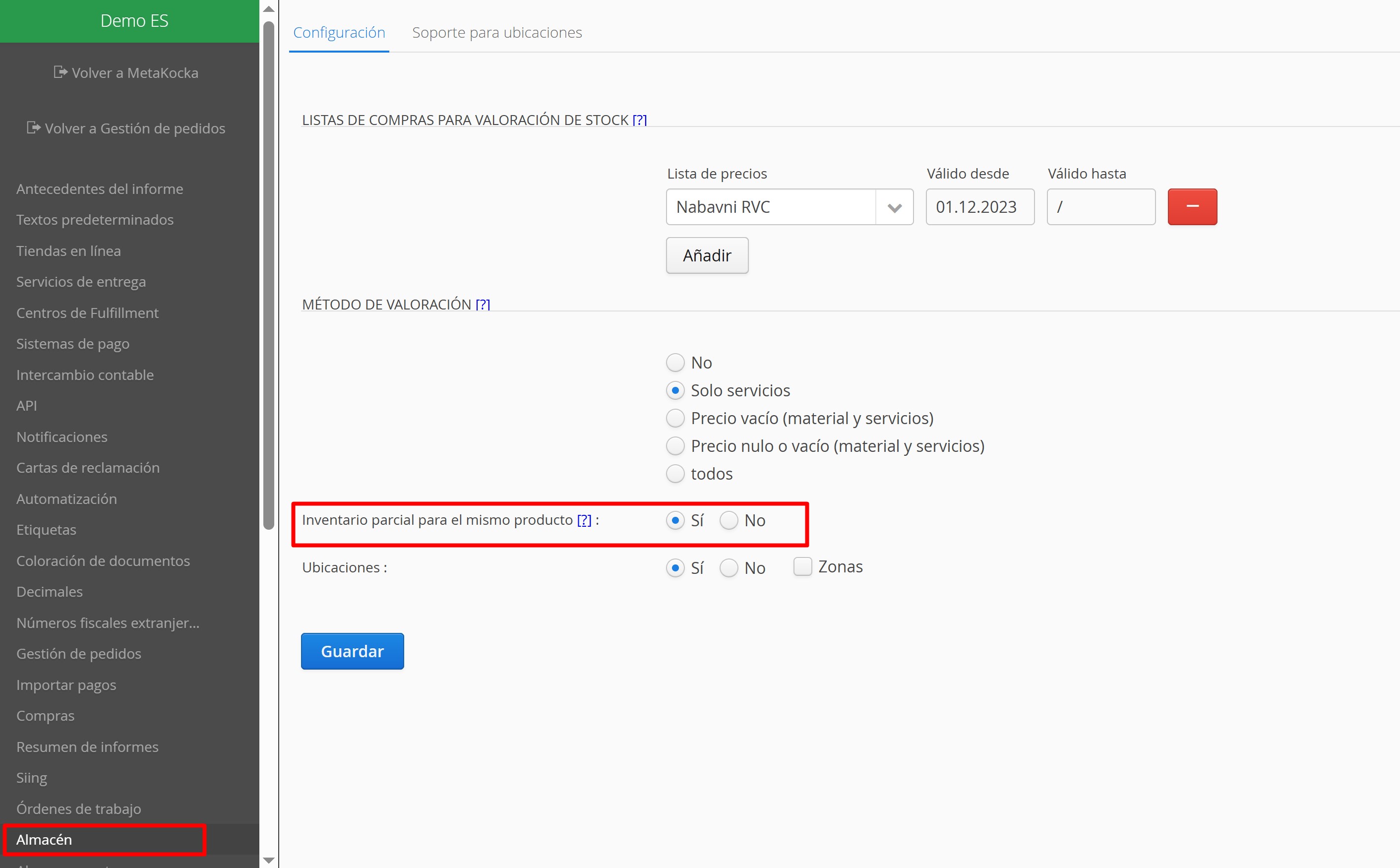
Task: Open help [?] for Método de valoración
Action: click(x=483, y=304)
